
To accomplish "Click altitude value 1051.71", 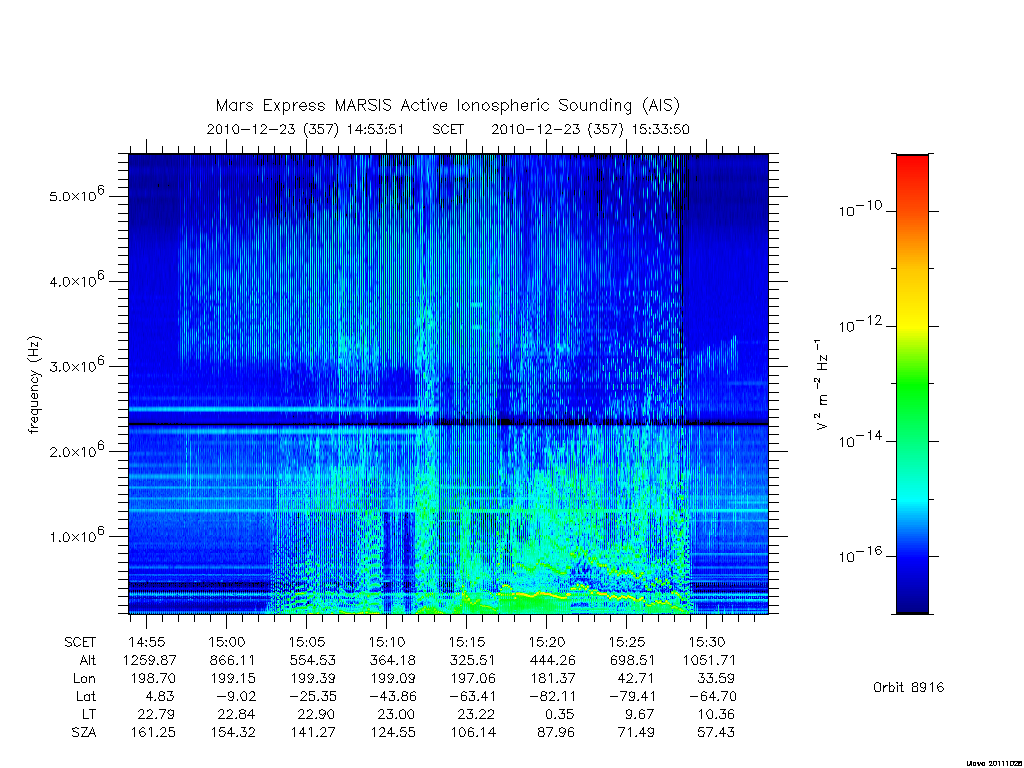I will point(709,660).
